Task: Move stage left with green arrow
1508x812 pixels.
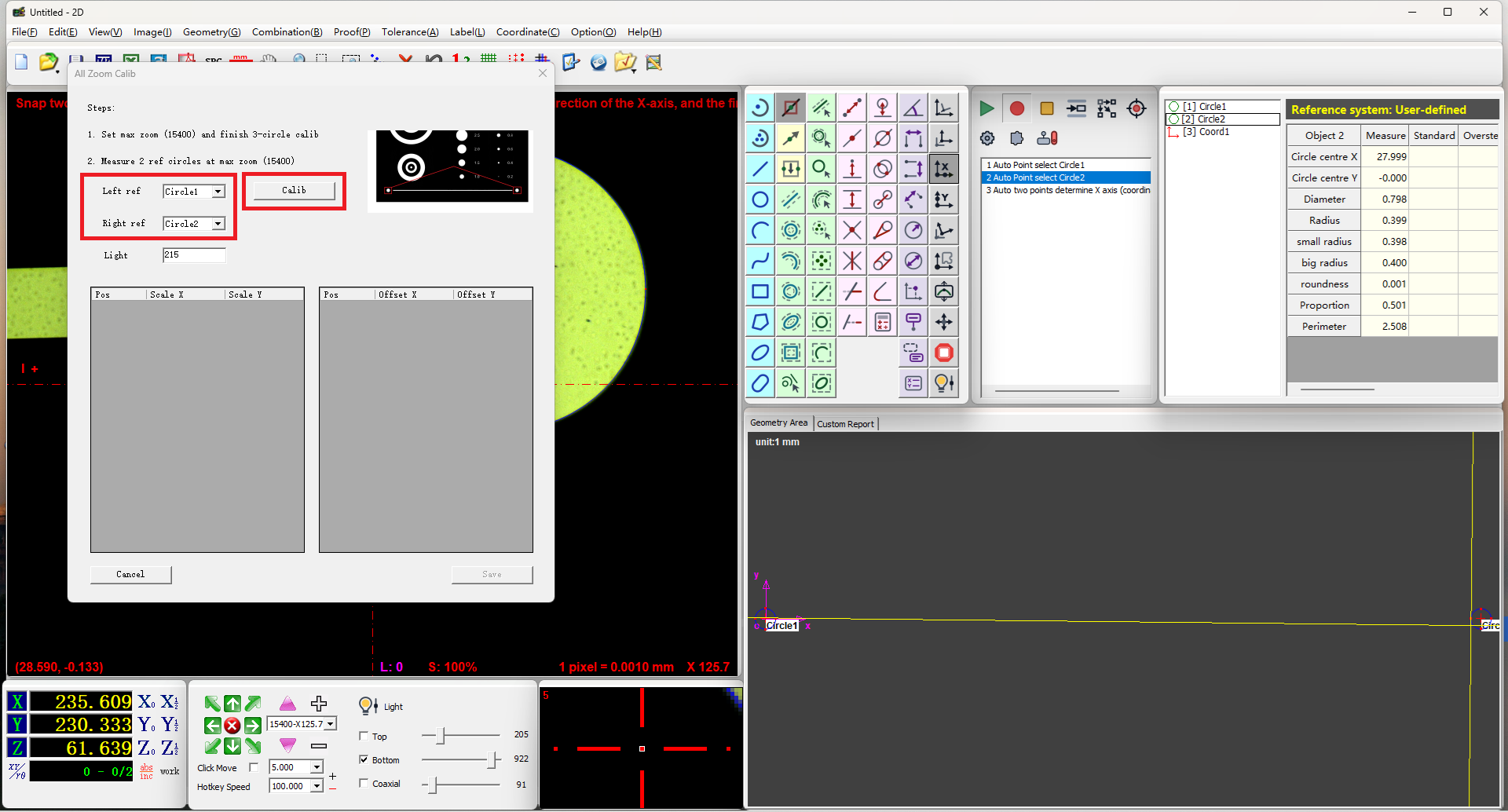Action: 212,725
